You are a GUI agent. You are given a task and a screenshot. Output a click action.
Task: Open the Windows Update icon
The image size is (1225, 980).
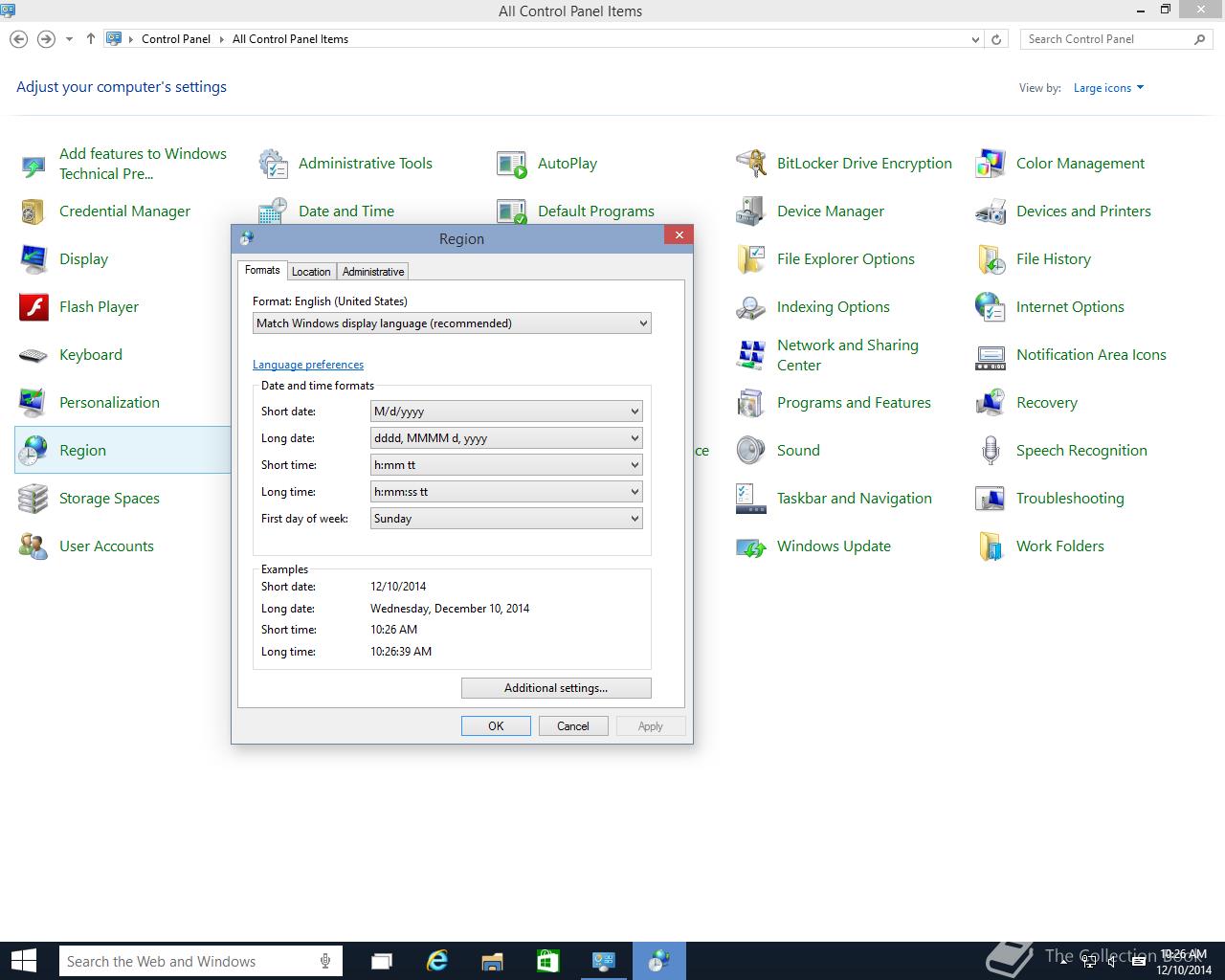[751, 546]
